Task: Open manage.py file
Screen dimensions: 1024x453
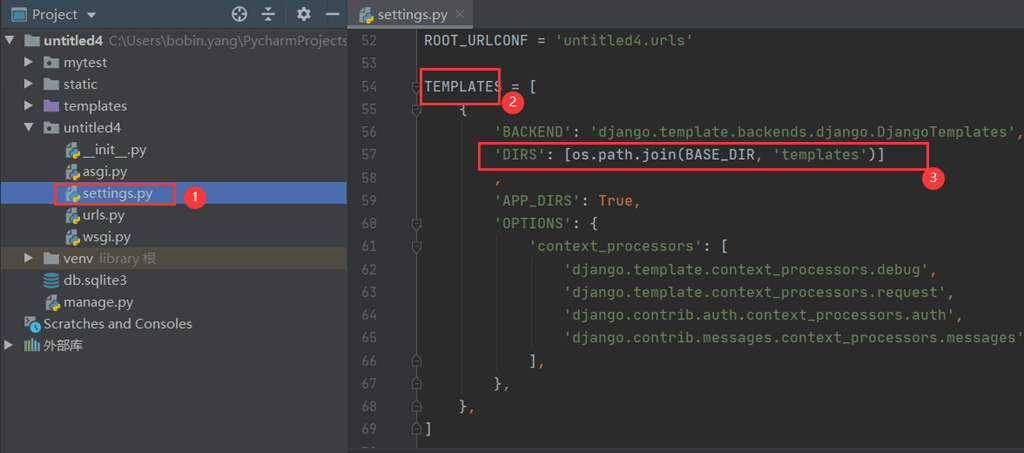Action: (98, 302)
